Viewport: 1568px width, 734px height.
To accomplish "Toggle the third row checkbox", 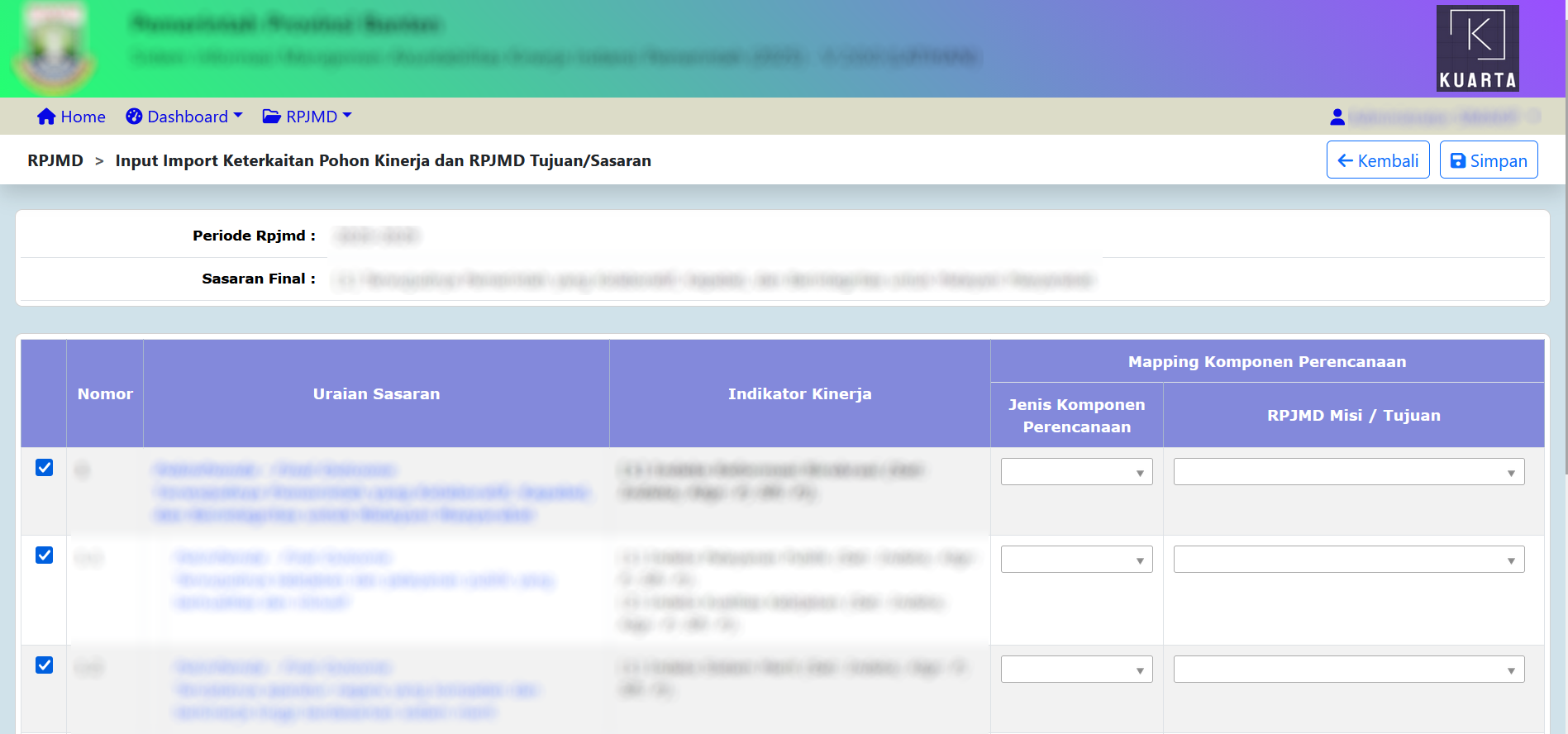I will click(45, 665).
